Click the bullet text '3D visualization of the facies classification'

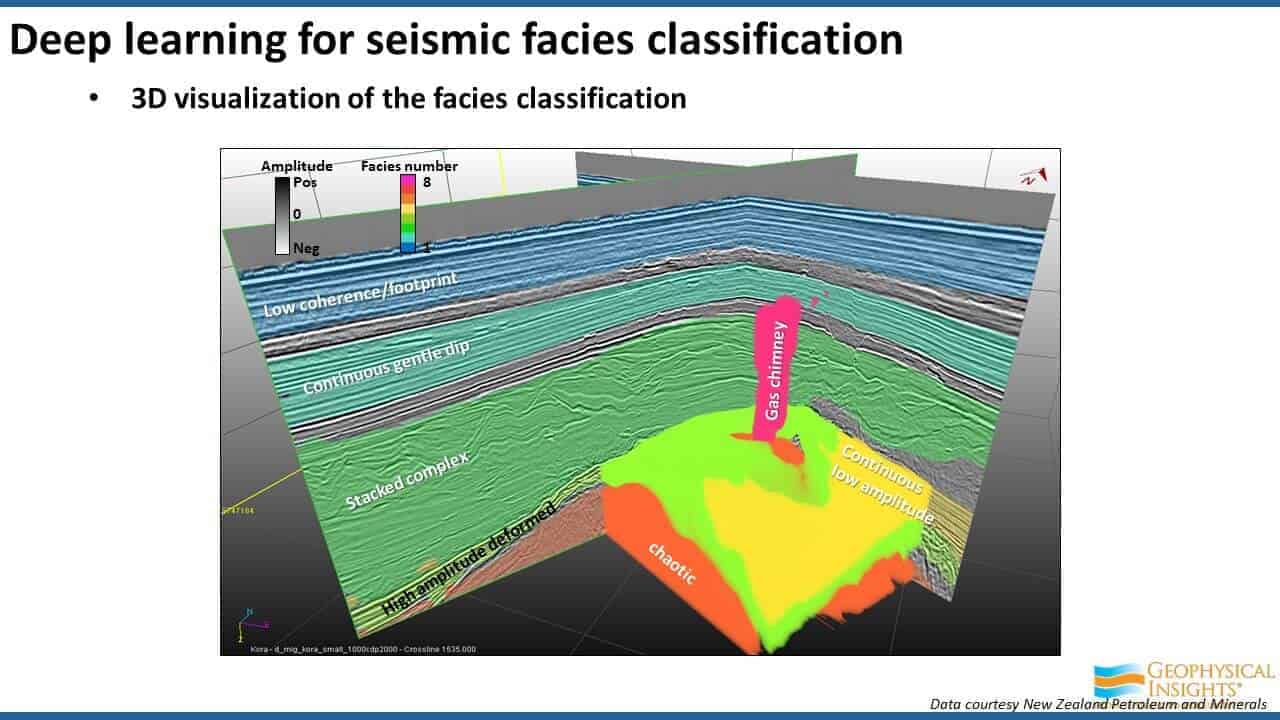408,98
